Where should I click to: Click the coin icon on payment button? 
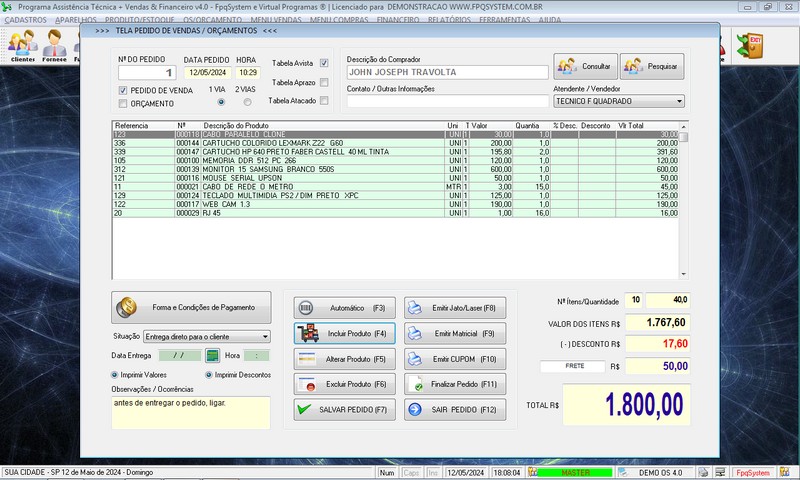pyautogui.click(x=126, y=308)
